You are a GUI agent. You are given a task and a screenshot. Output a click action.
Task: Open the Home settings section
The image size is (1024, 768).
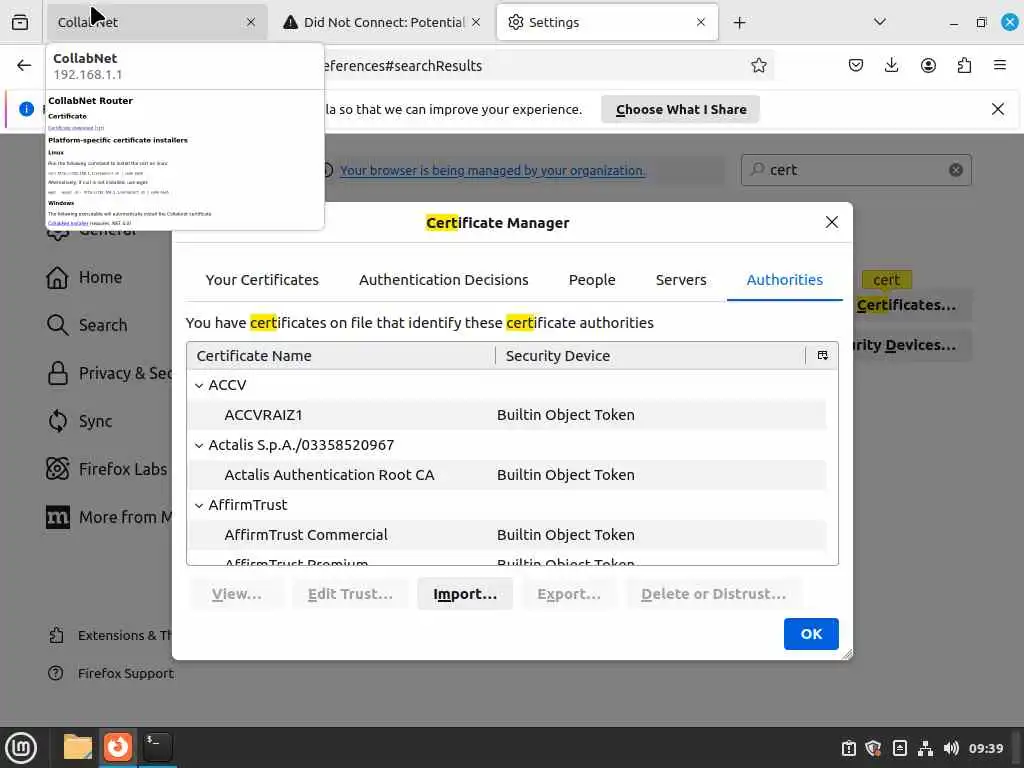[84, 278]
